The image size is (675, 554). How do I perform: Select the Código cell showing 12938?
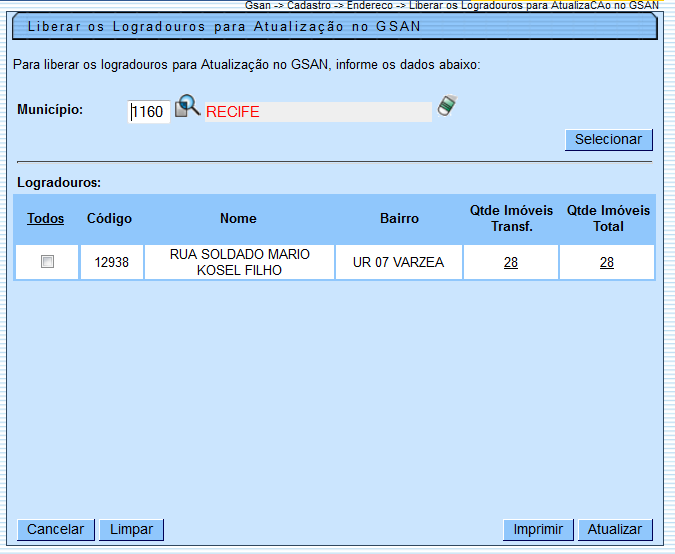112,262
